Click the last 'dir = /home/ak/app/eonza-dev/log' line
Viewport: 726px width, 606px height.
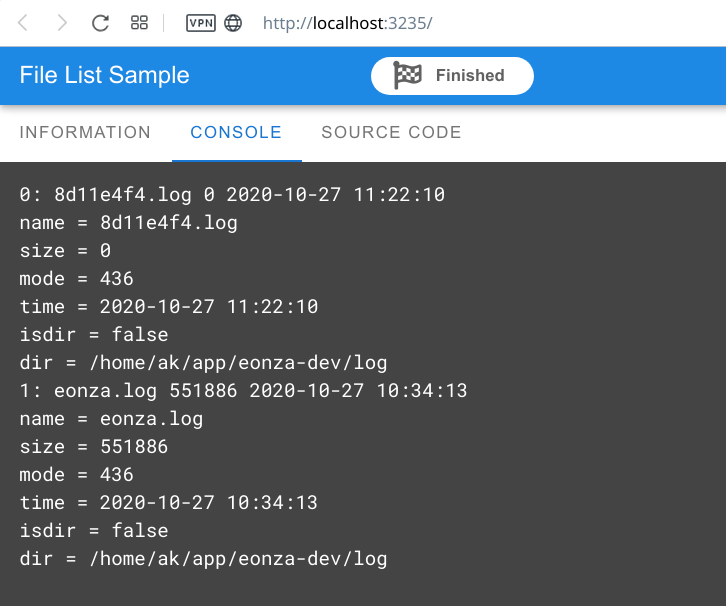pos(203,559)
